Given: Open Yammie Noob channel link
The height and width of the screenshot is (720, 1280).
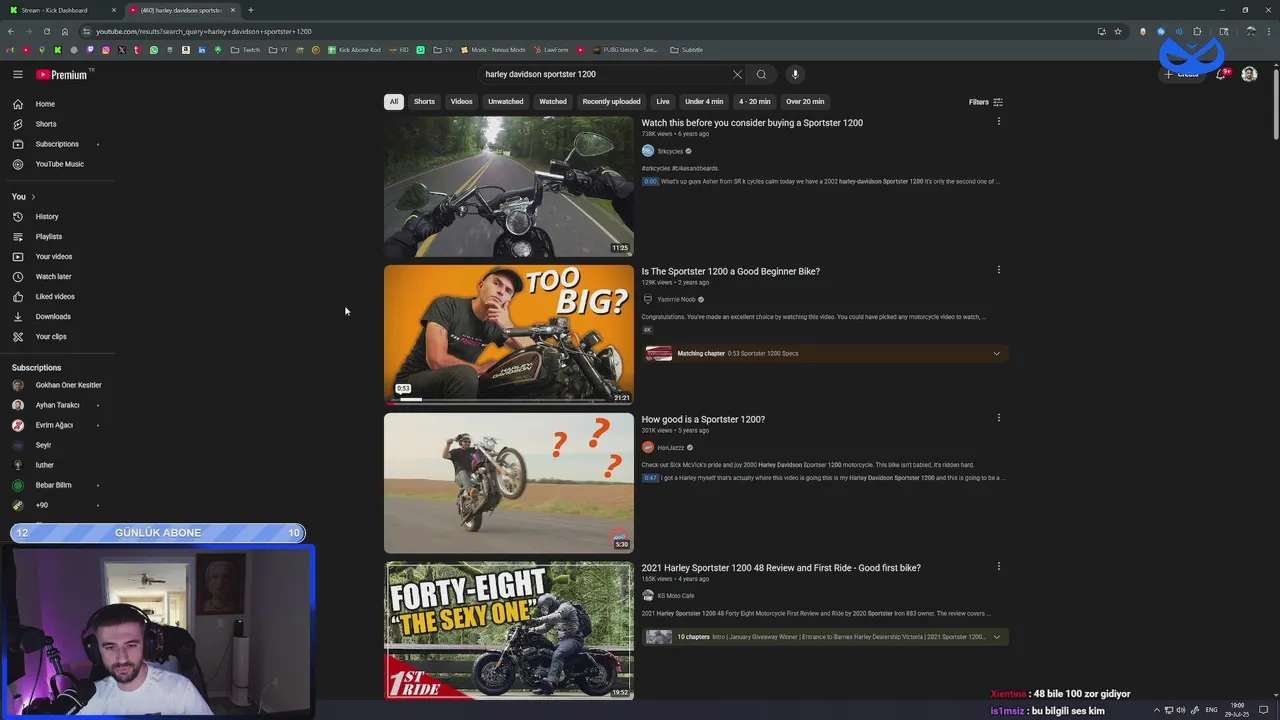Looking at the screenshot, I should (676, 299).
